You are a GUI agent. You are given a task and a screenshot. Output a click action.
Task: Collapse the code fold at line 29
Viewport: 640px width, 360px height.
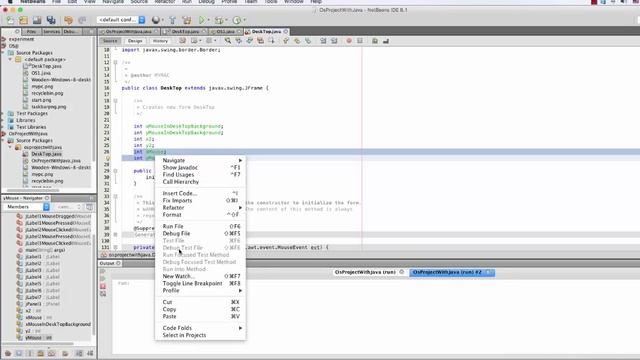116,171
